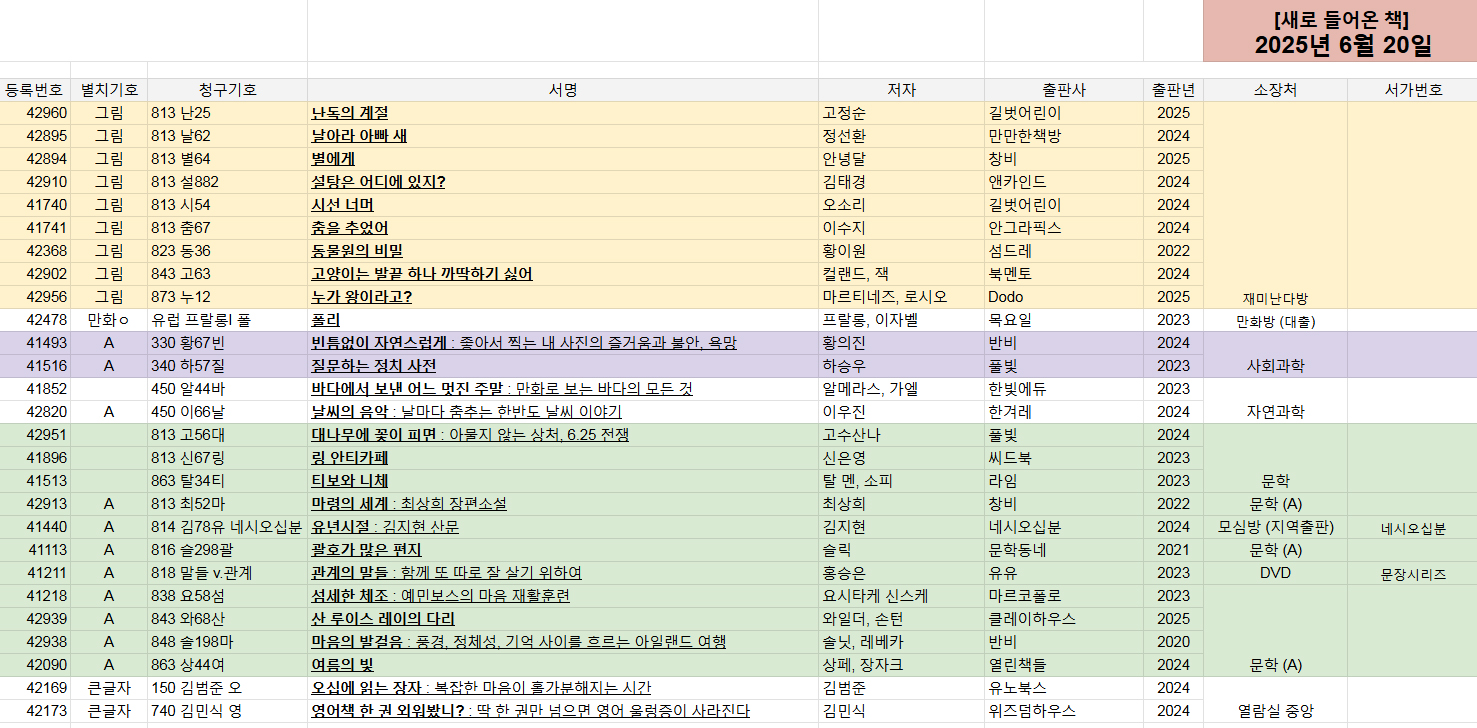Image resolution: width=1477 pixels, height=728 pixels.
Task: Select location cell 만화방 (대출)
Action: point(1275,321)
